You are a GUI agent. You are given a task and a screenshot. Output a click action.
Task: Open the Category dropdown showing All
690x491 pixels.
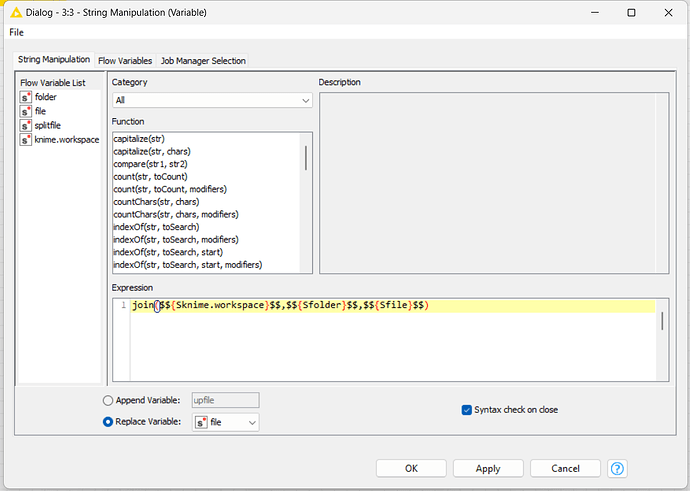tap(212, 100)
